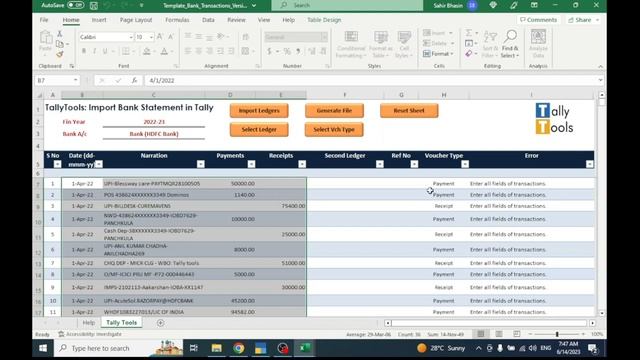
Task: Open Google Chrome from taskbar
Action: (x=239, y=348)
